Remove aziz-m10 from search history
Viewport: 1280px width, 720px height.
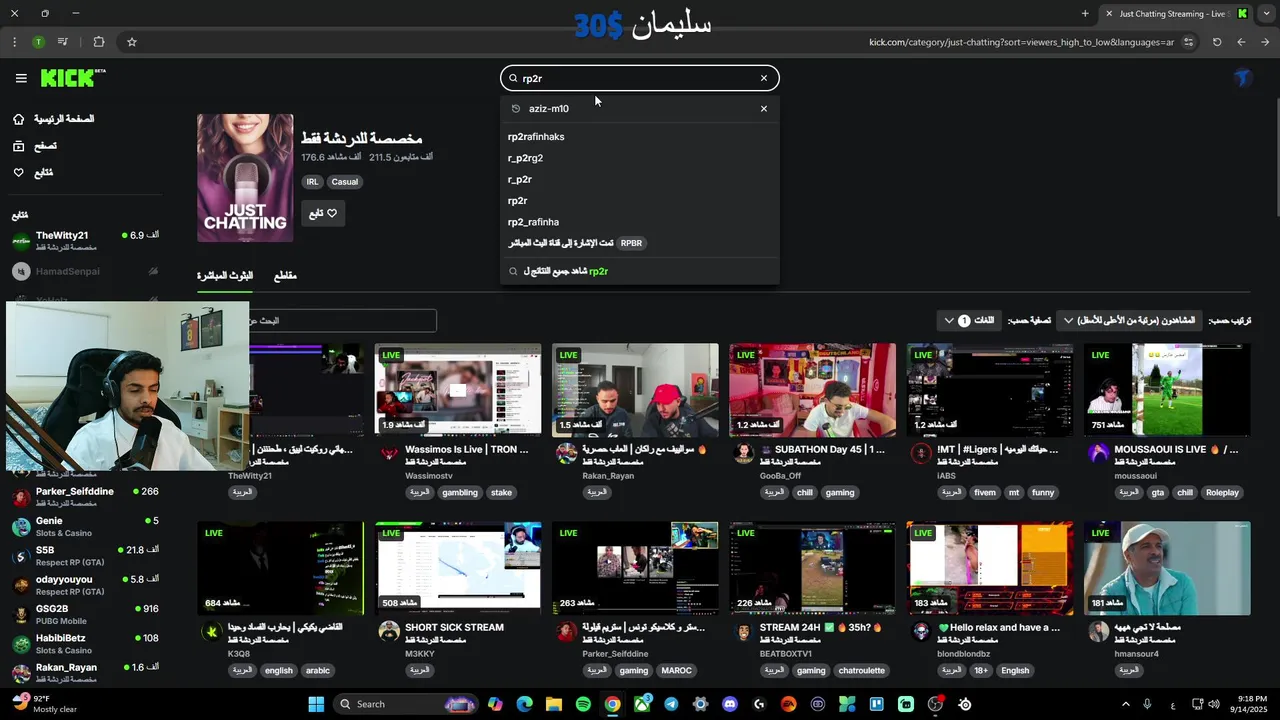(764, 109)
